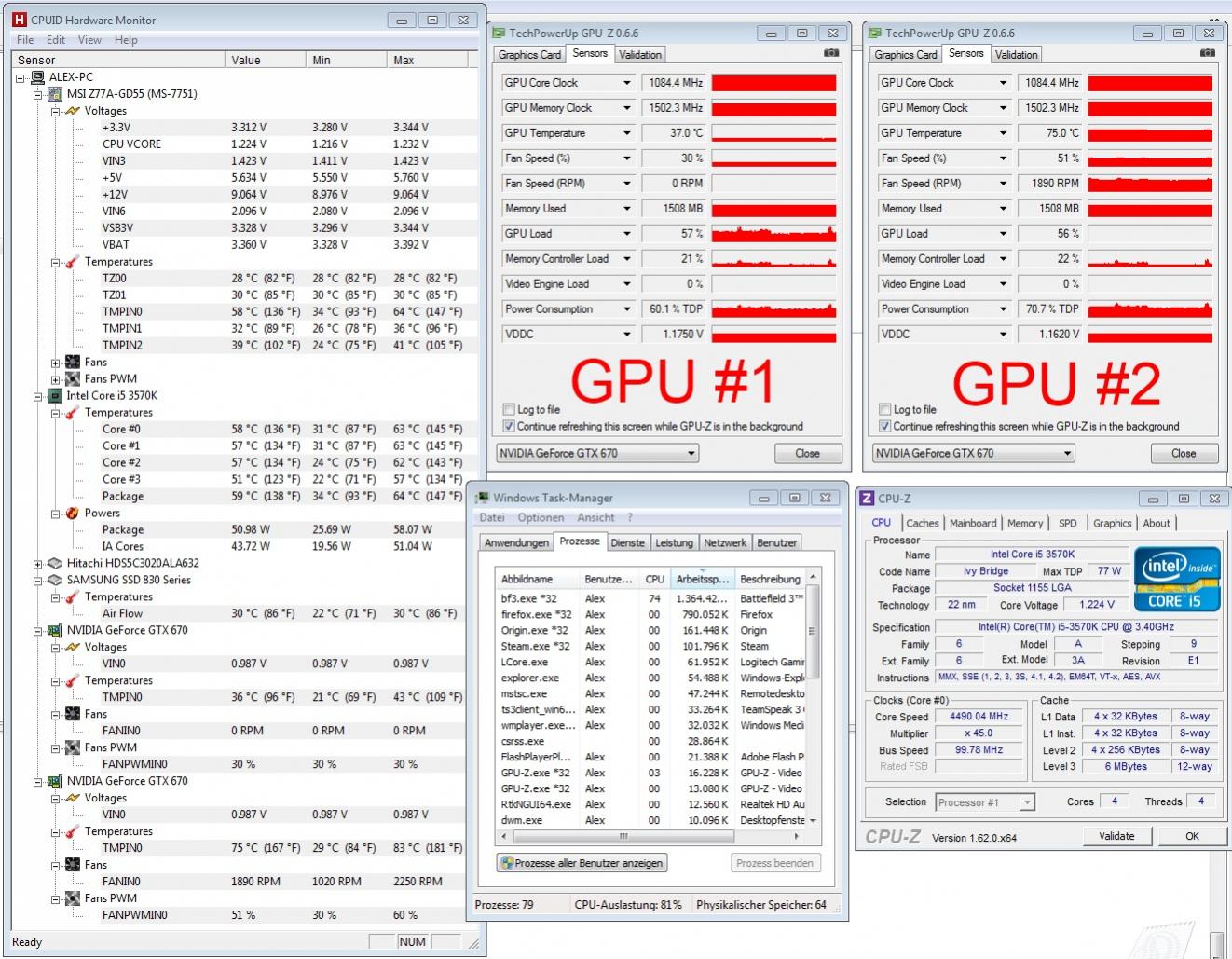Open the GPU Temperature dropdown in GPU #2
This screenshot has width=1232, height=959.
tap(1004, 133)
